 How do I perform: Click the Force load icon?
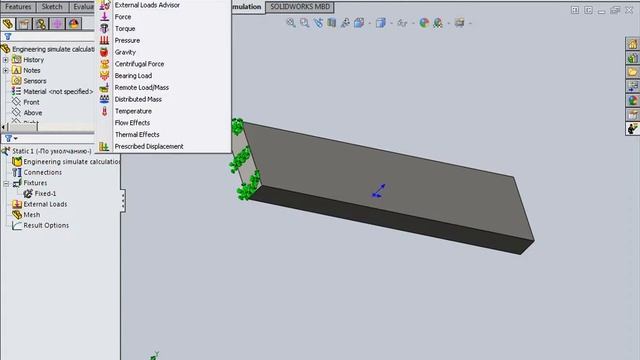[x=104, y=17]
